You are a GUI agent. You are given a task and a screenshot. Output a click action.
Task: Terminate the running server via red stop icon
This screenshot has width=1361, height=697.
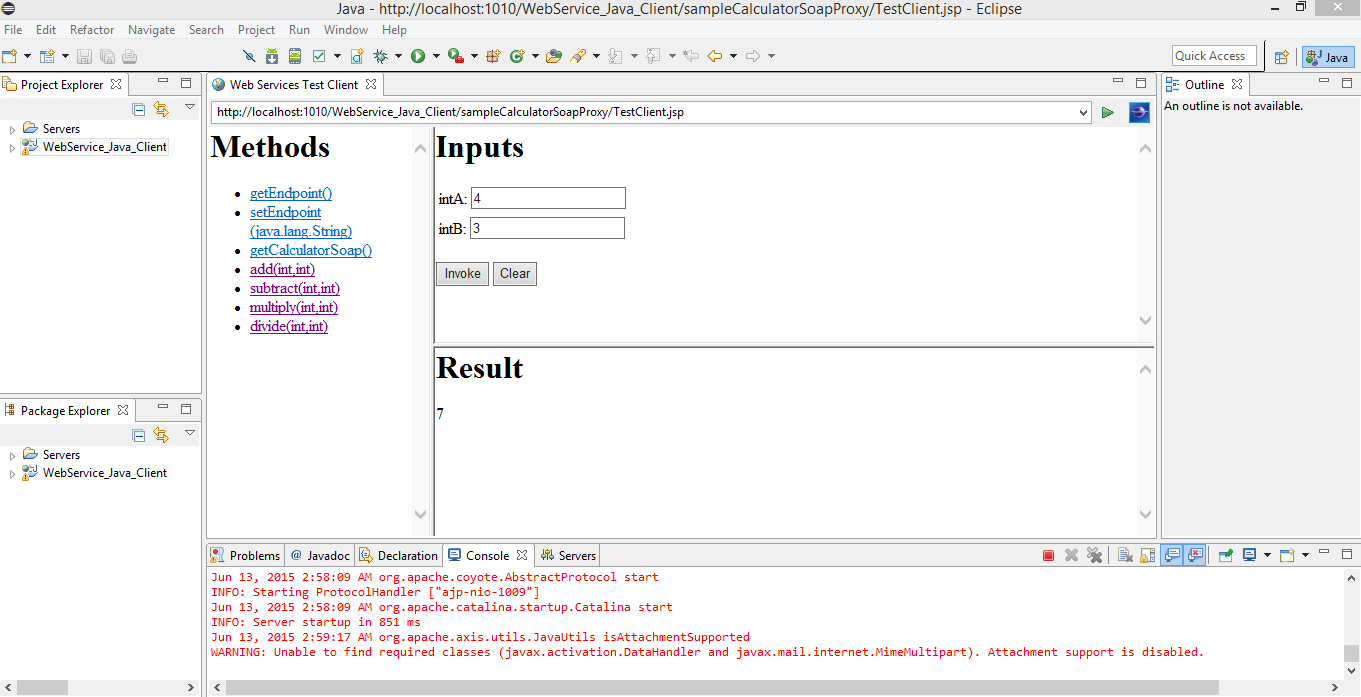(1048, 555)
